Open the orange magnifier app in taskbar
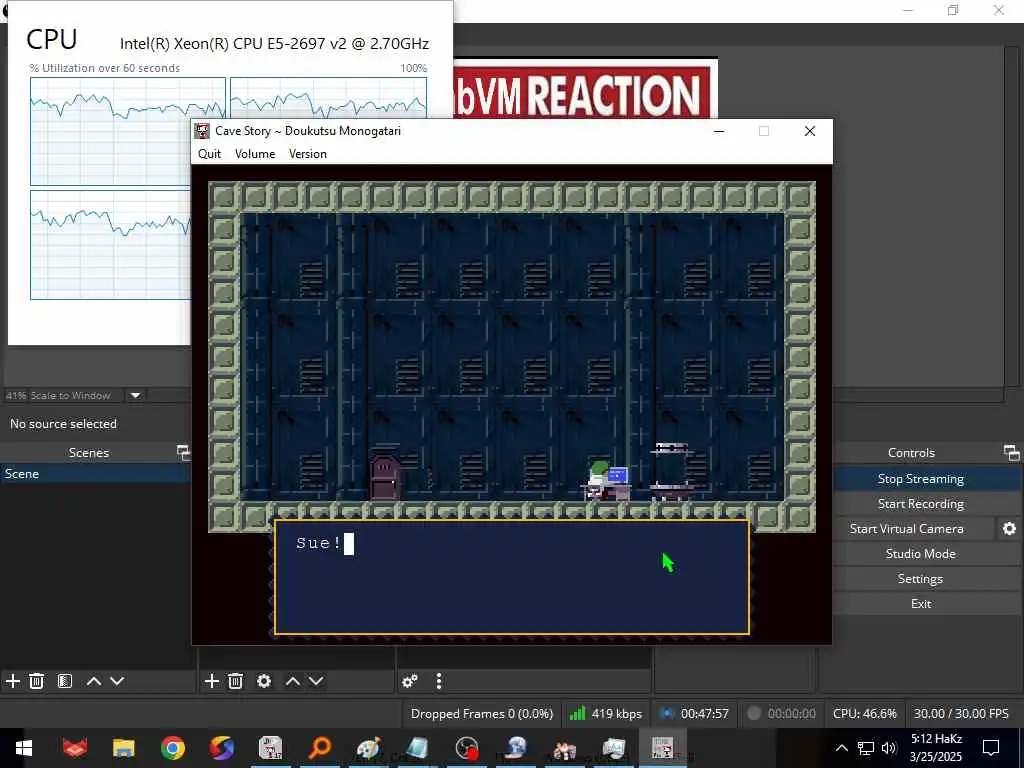The width and height of the screenshot is (1024, 768). tap(320, 748)
